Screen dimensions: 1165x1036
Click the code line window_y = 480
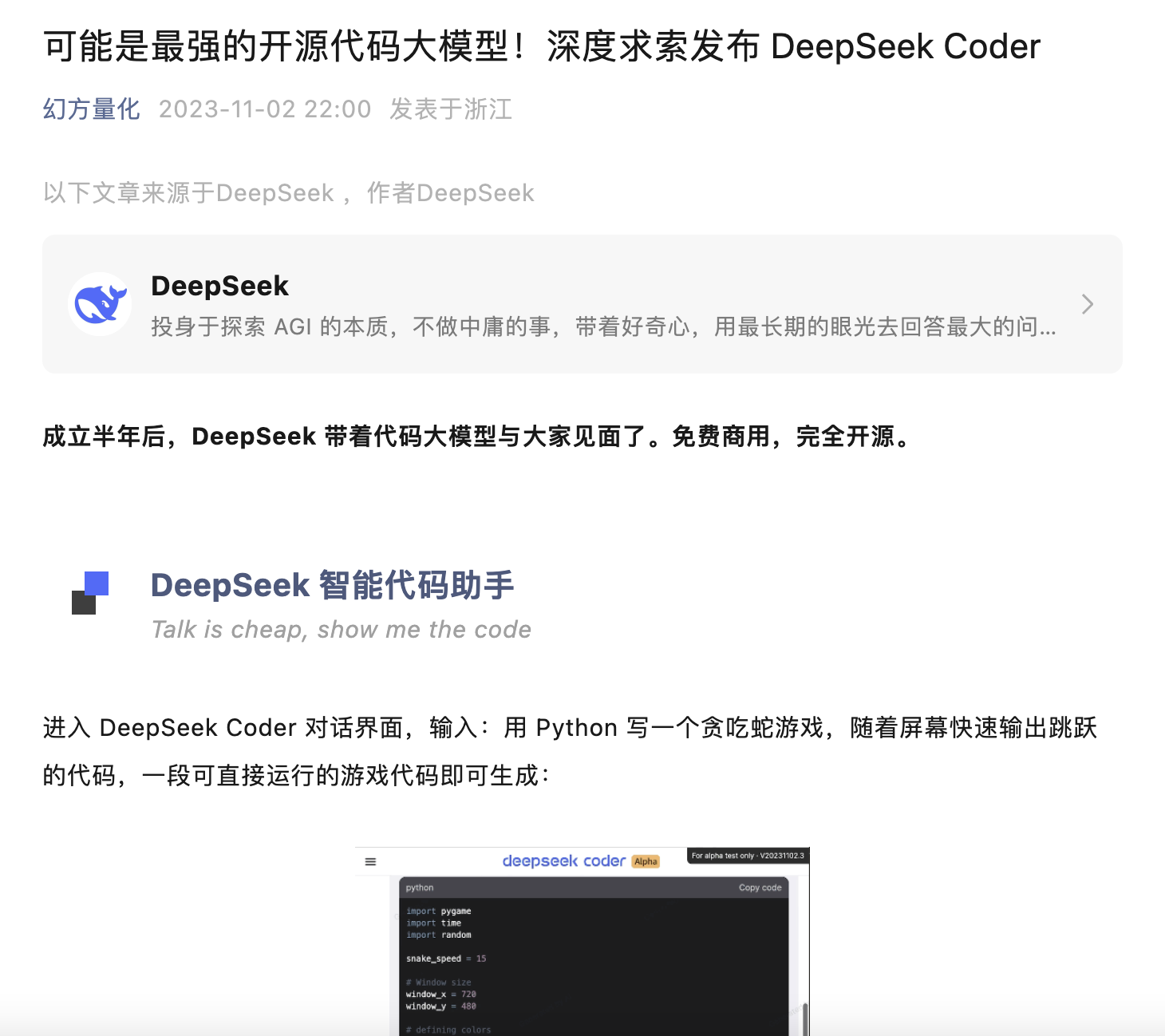pos(440,1006)
